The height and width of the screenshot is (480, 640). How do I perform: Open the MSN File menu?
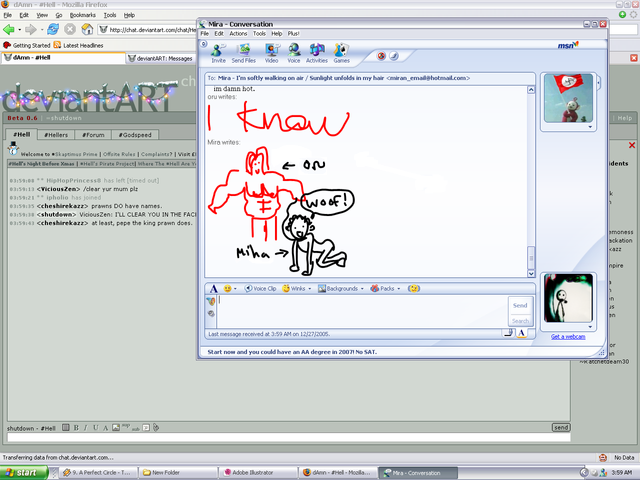(x=205, y=33)
